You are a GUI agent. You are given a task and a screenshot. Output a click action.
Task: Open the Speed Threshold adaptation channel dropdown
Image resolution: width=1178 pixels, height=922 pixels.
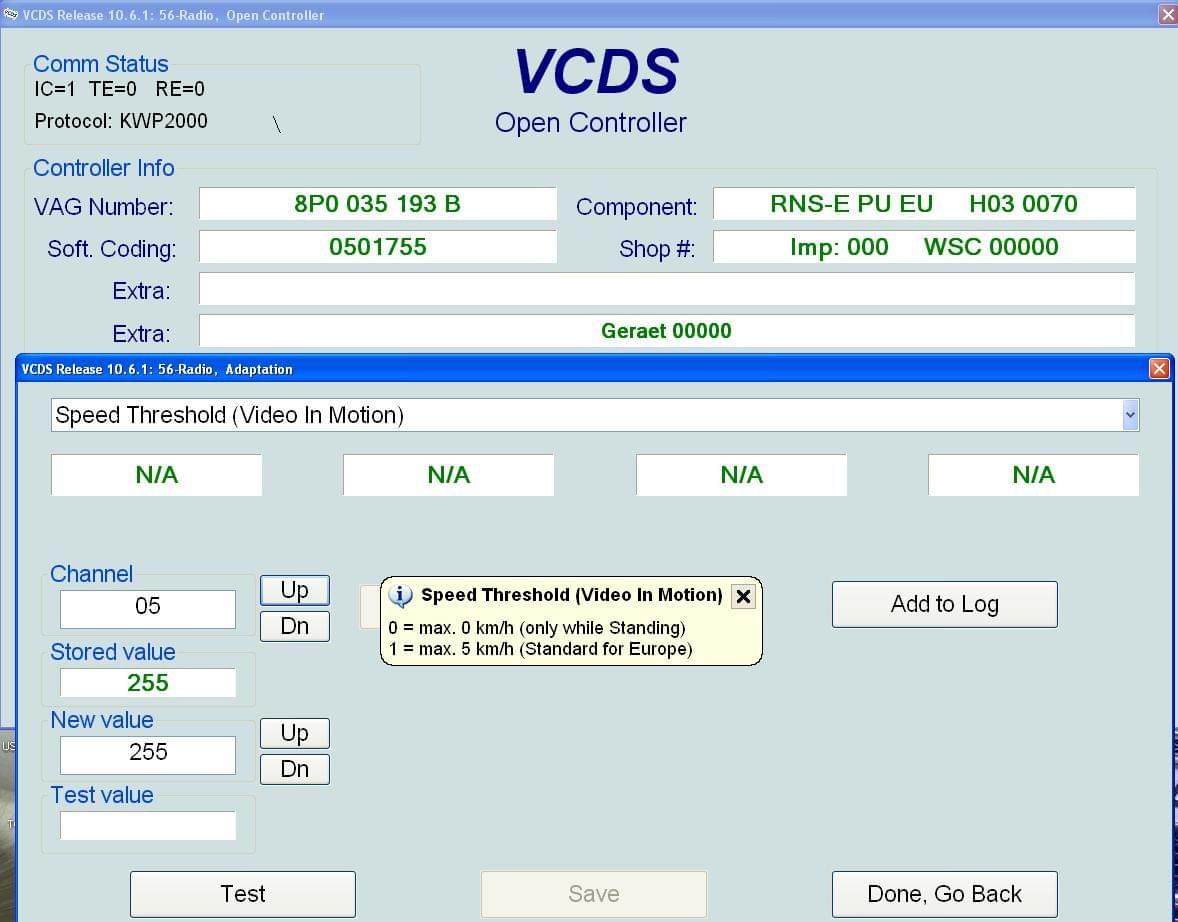click(x=1130, y=415)
